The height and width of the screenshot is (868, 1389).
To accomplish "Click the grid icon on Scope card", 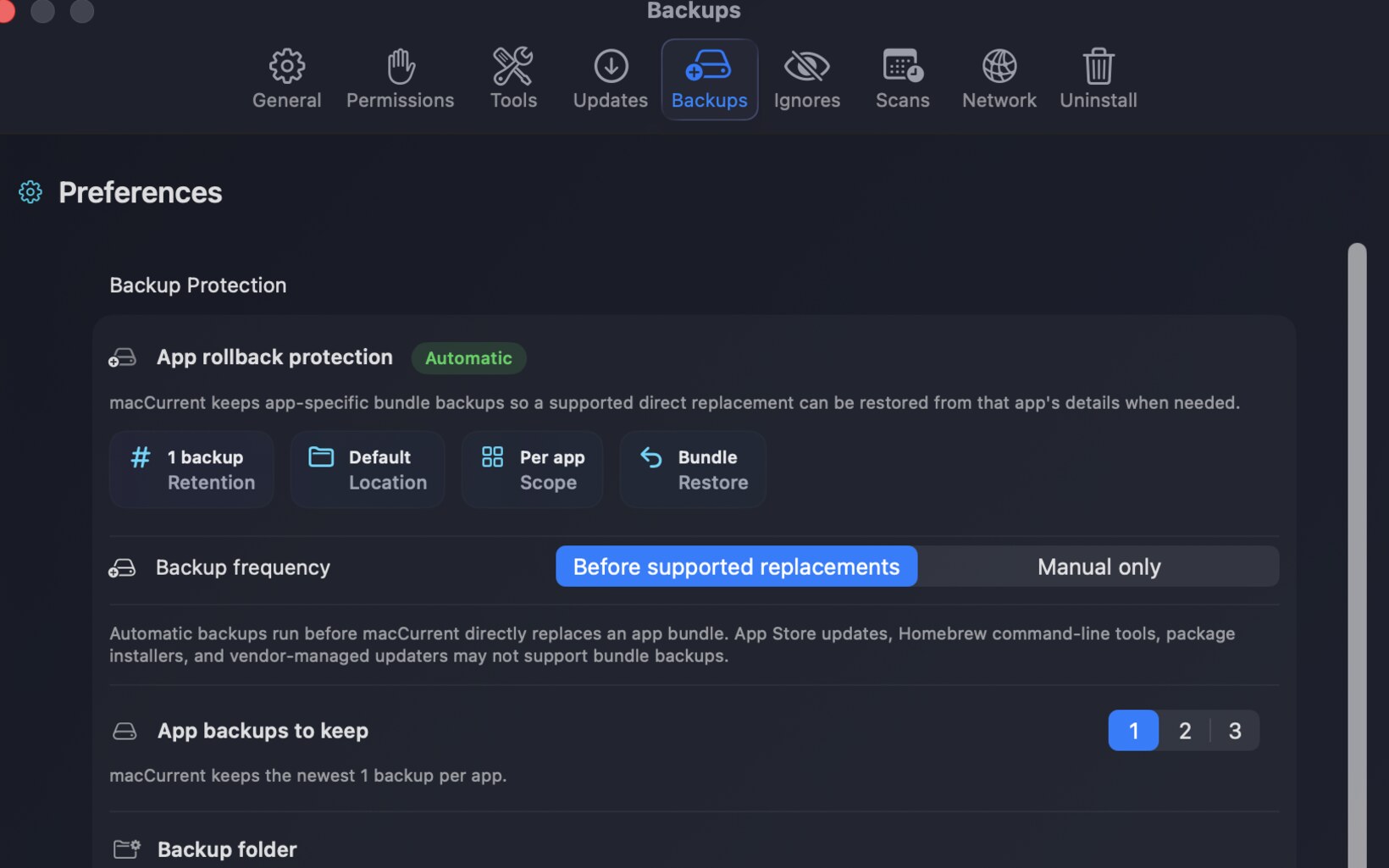I will coord(492,457).
